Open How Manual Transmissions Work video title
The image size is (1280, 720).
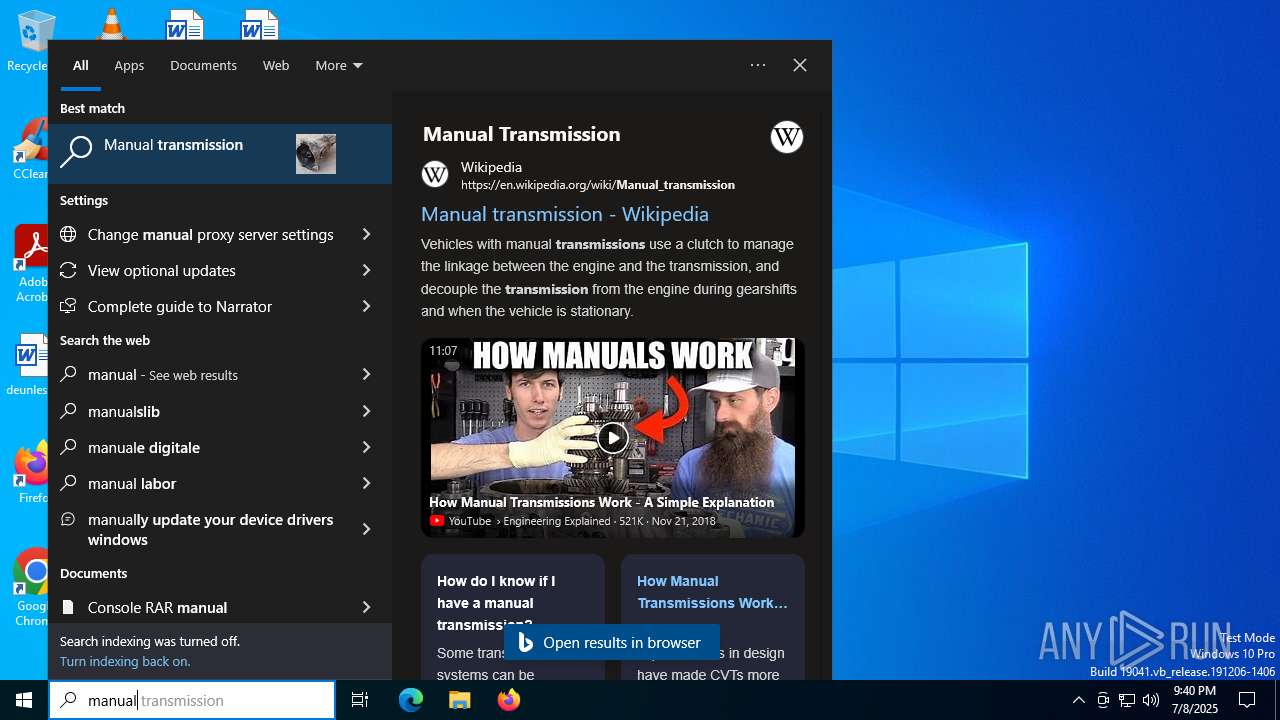pos(601,502)
